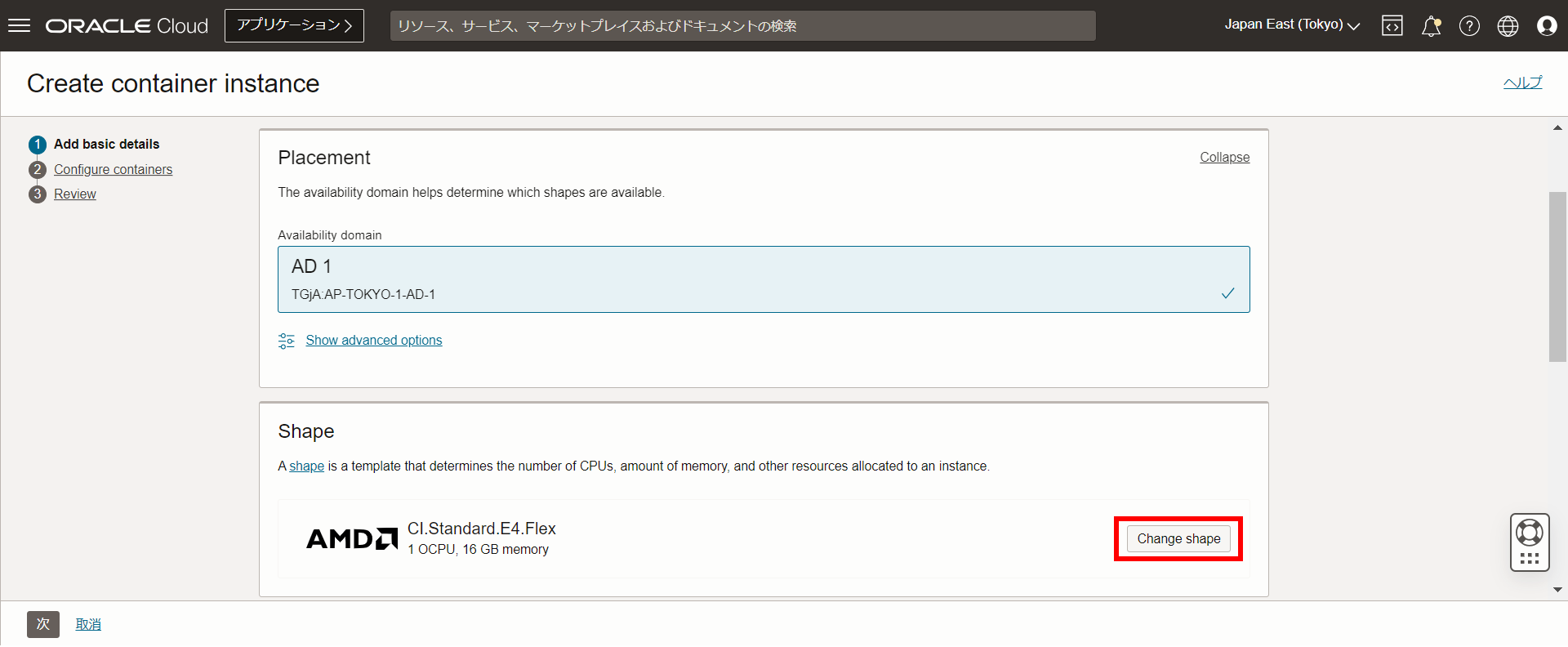Expand Show advanced options
Image resolution: width=1568 pixels, height=647 pixels.
[x=374, y=341]
